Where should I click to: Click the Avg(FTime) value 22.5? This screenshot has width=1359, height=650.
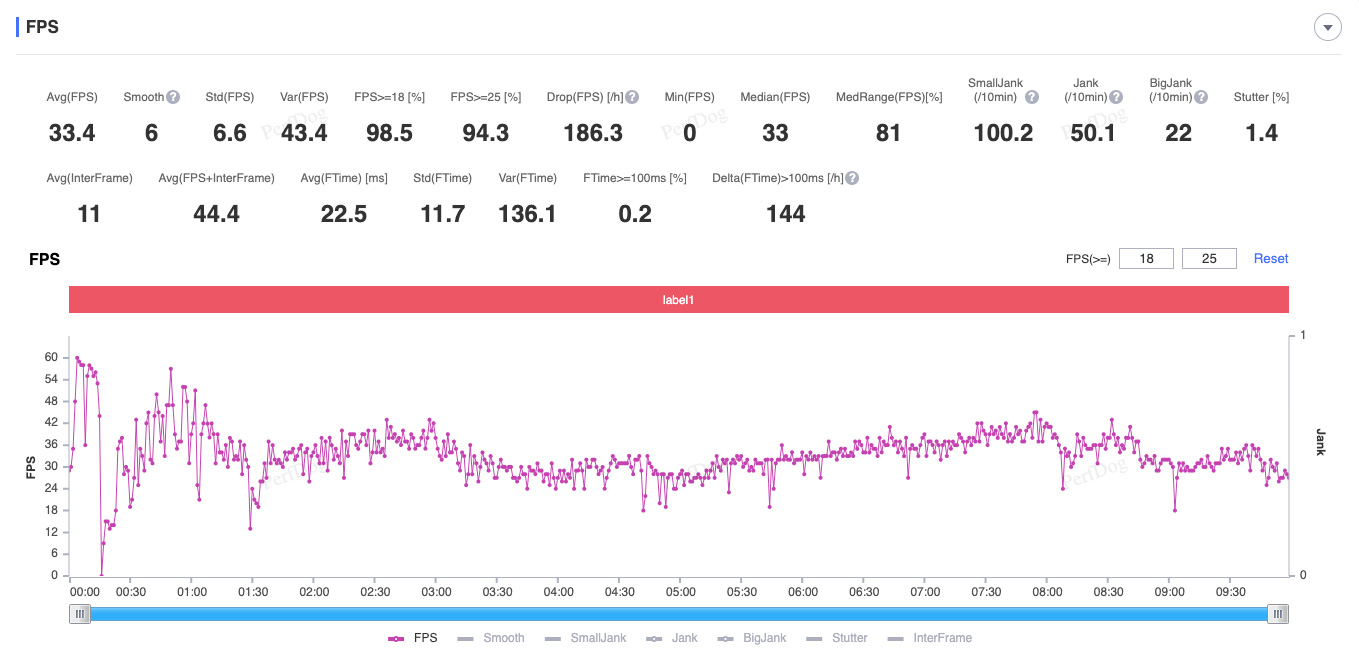pyautogui.click(x=344, y=213)
